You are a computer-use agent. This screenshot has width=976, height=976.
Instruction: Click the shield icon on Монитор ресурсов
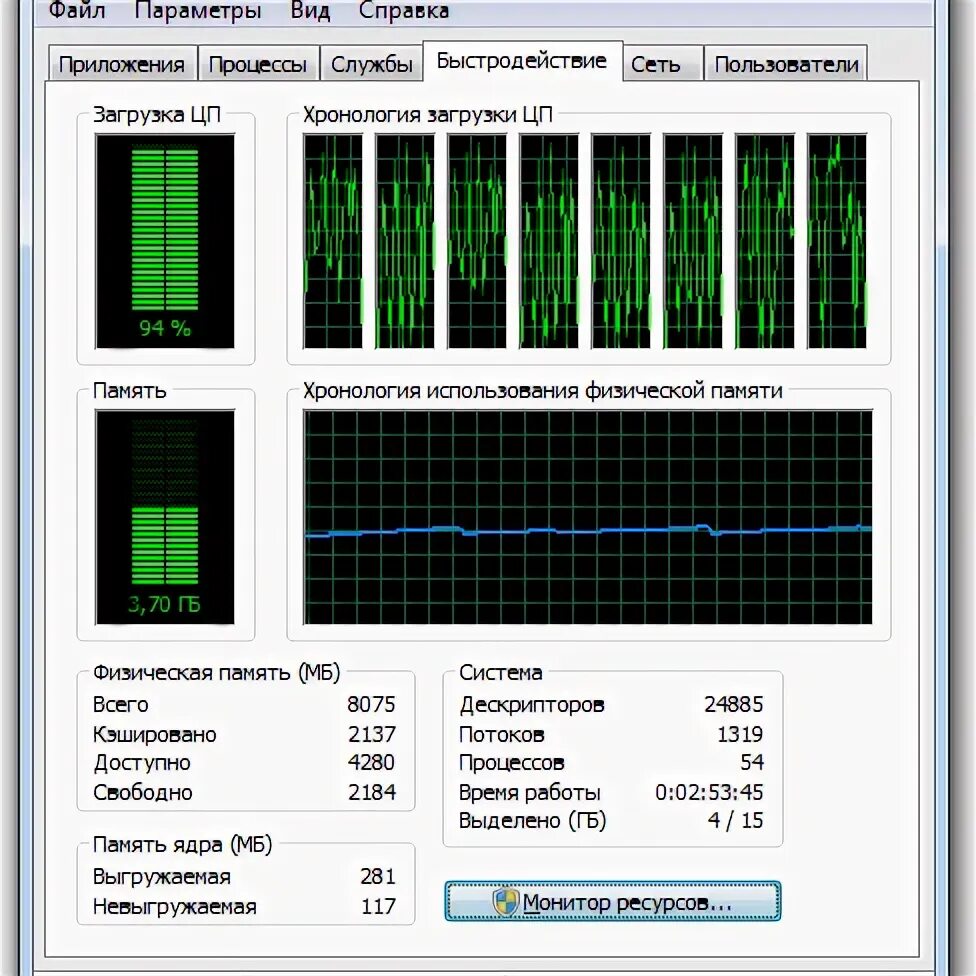coord(505,901)
